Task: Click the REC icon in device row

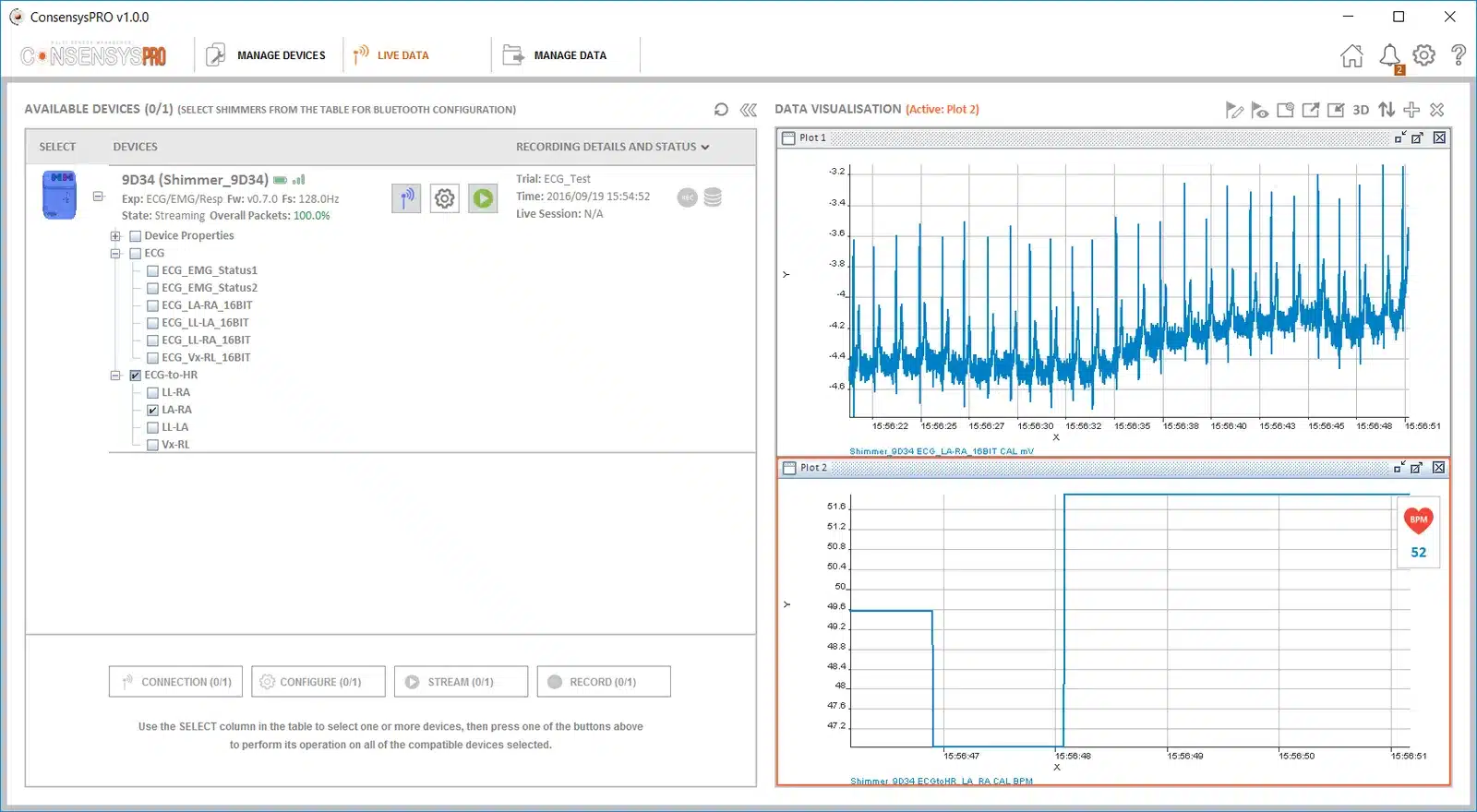Action: point(688,197)
